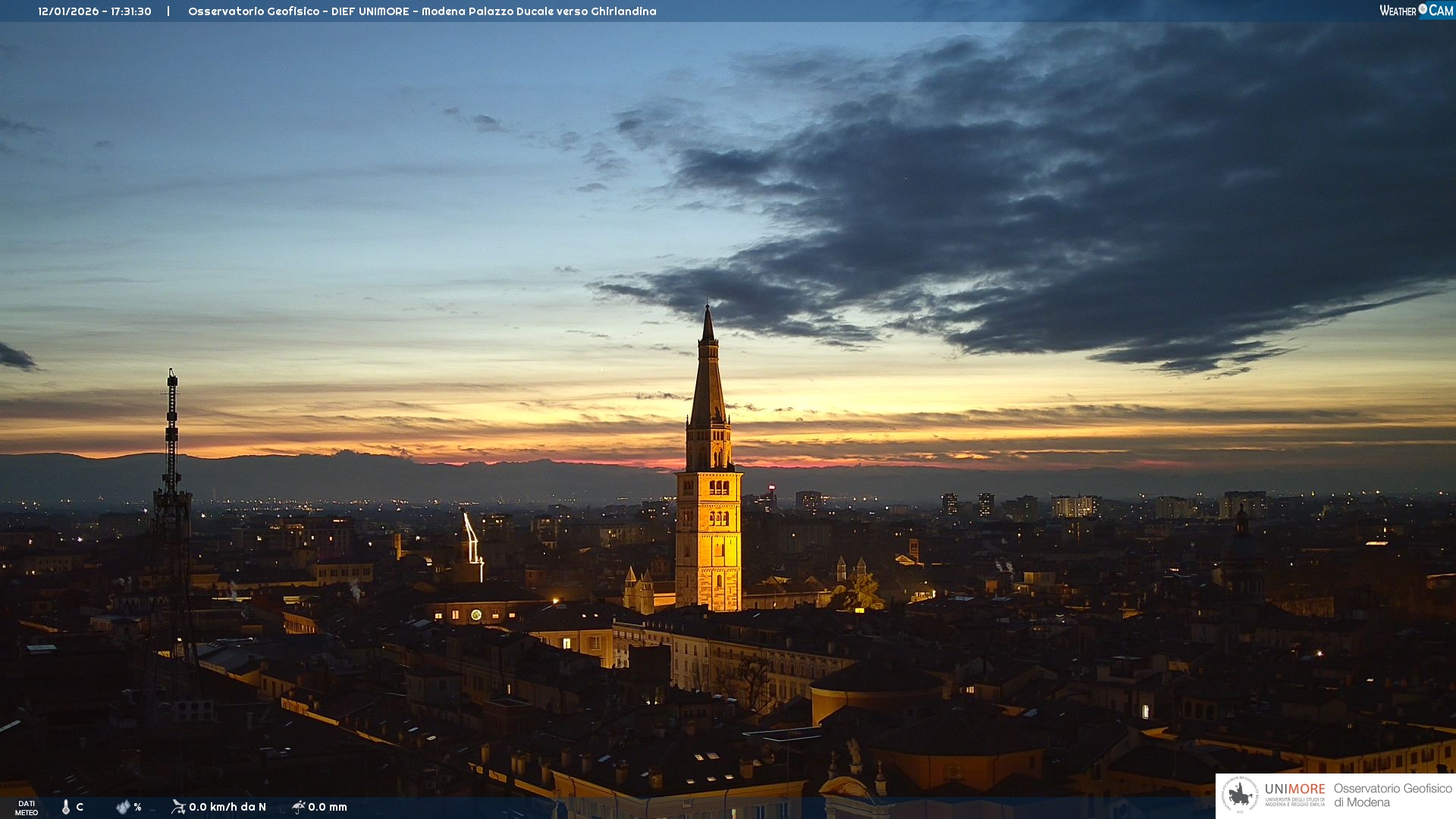Image resolution: width=1456 pixels, height=819 pixels.
Task: Click the rain umbrella icon
Action: (298, 807)
